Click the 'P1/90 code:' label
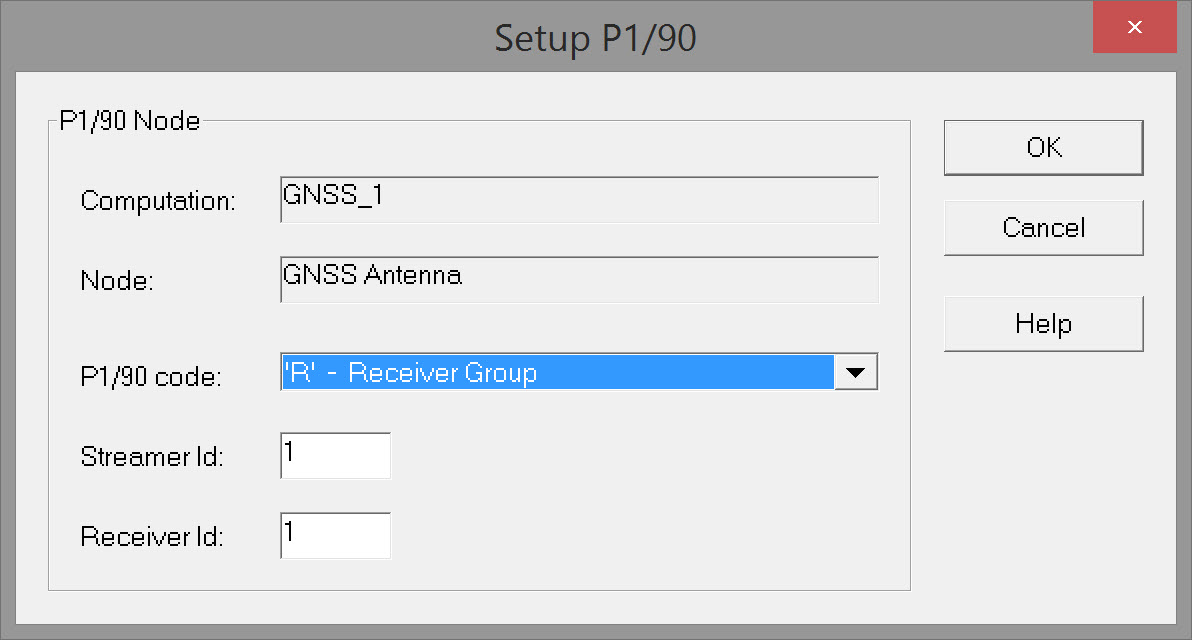This screenshot has width=1192, height=640. [151, 378]
